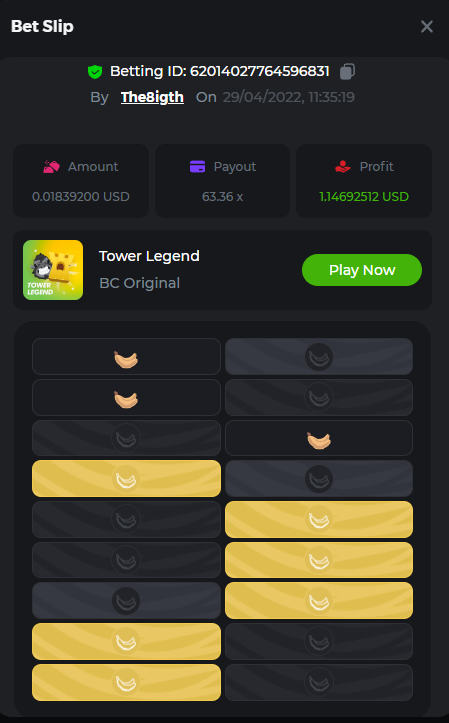449x723 pixels.
Task: Close the Bet Slip panel
Action: click(427, 27)
